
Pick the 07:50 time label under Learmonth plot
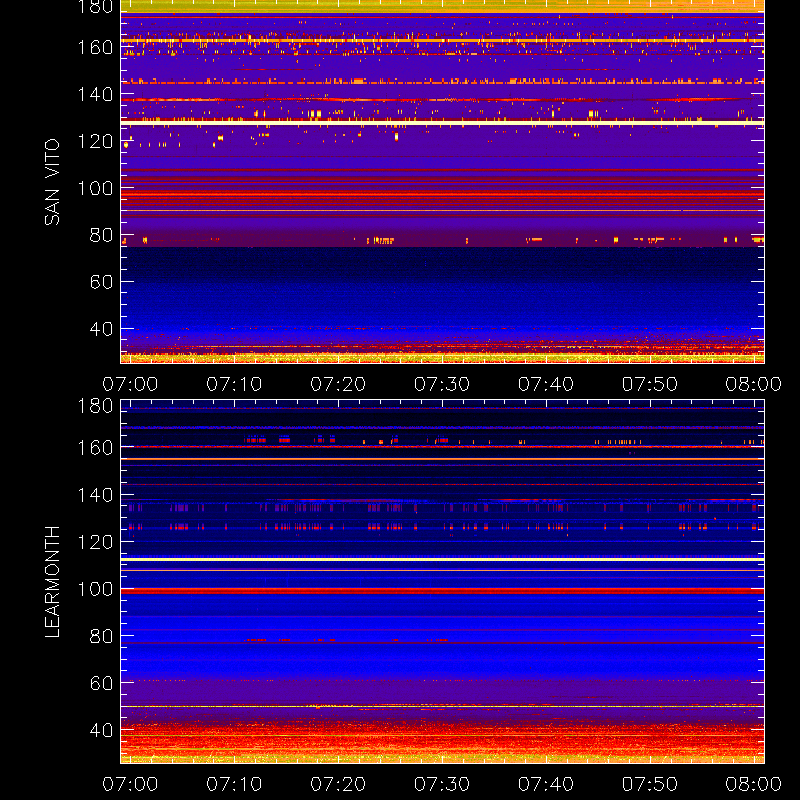click(x=650, y=784)
